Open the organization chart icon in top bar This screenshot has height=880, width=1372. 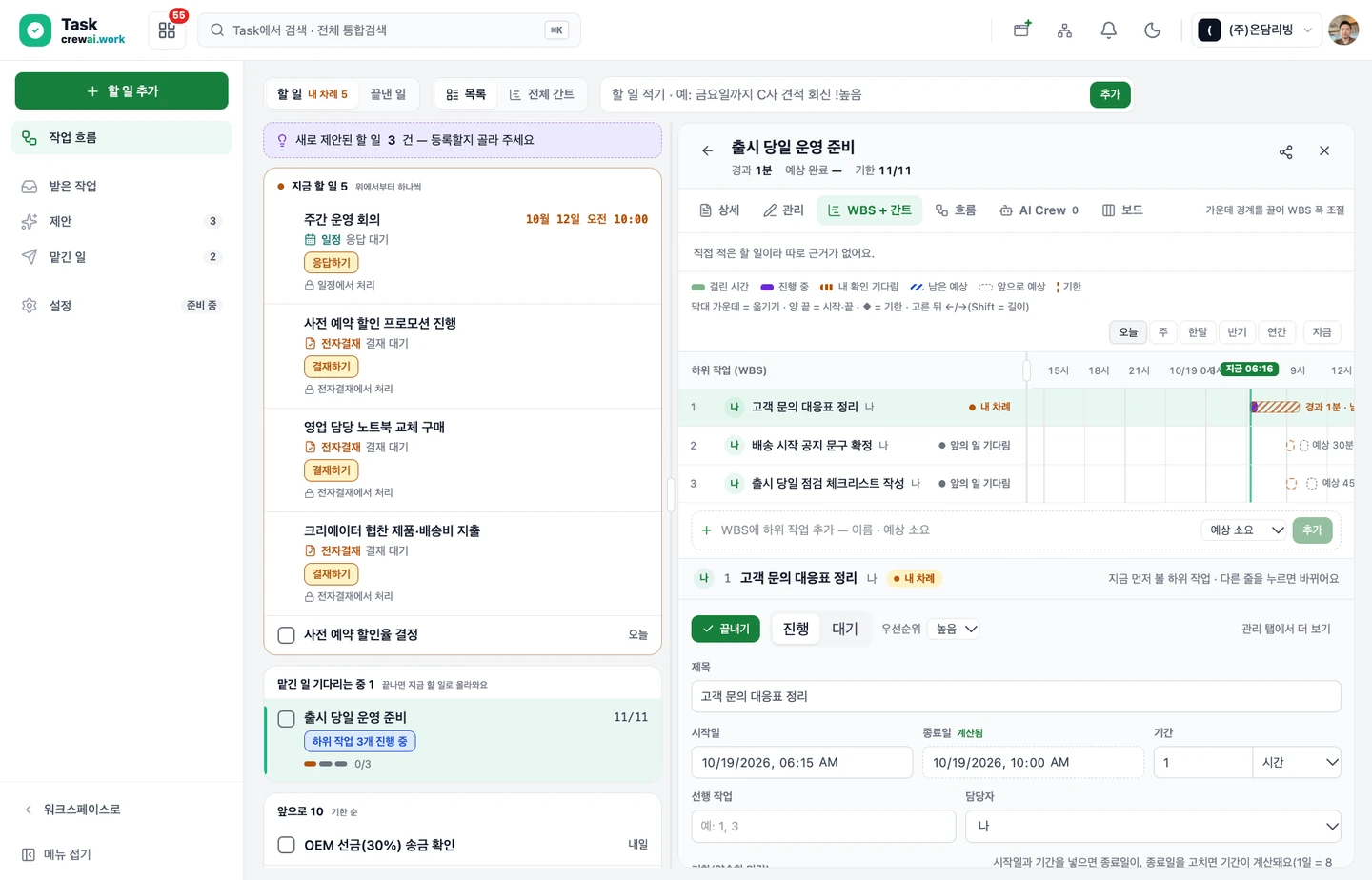tap(1065, 30)
